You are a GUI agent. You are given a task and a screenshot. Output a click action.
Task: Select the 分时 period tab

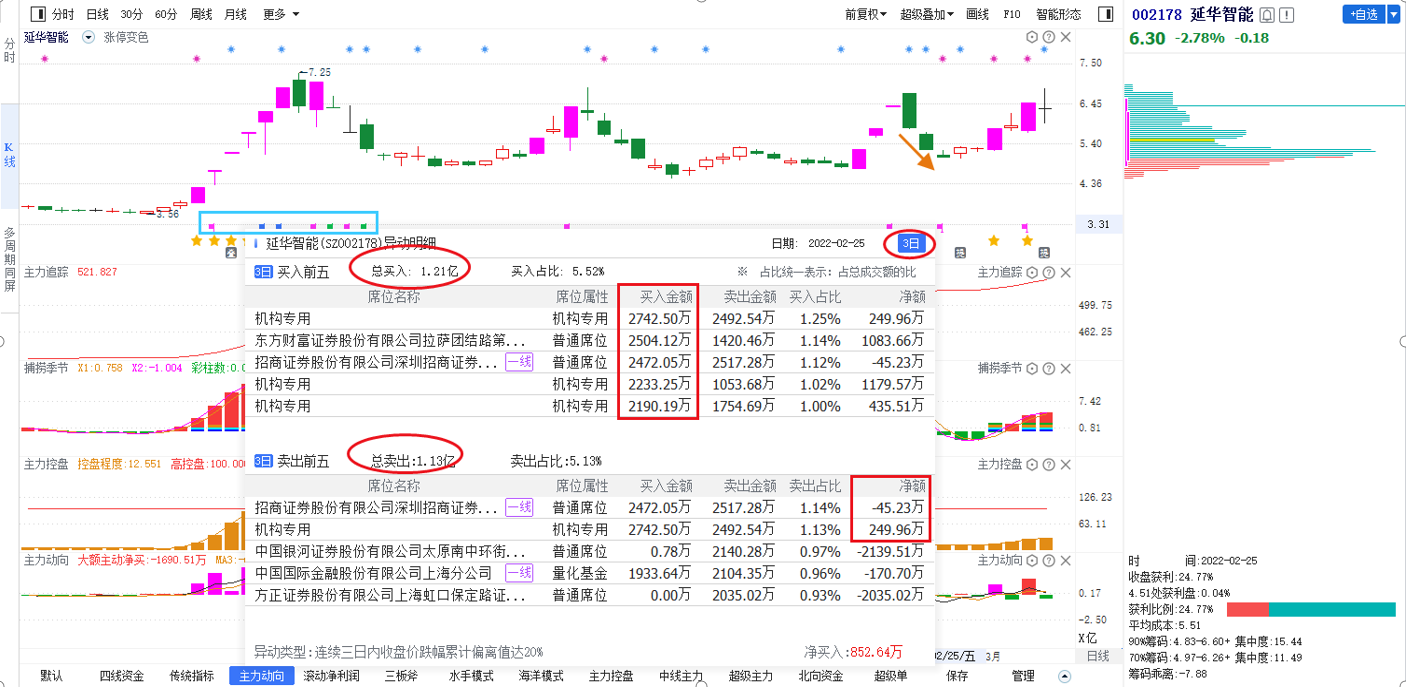[x=63, y=14]
